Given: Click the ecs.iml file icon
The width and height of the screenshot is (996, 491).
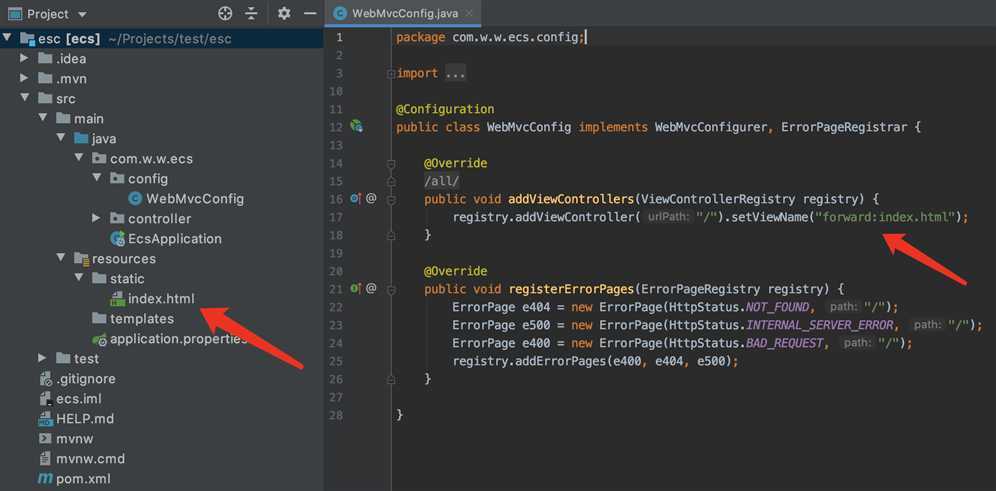Looking at the screenshot, I should coord(45,399).
